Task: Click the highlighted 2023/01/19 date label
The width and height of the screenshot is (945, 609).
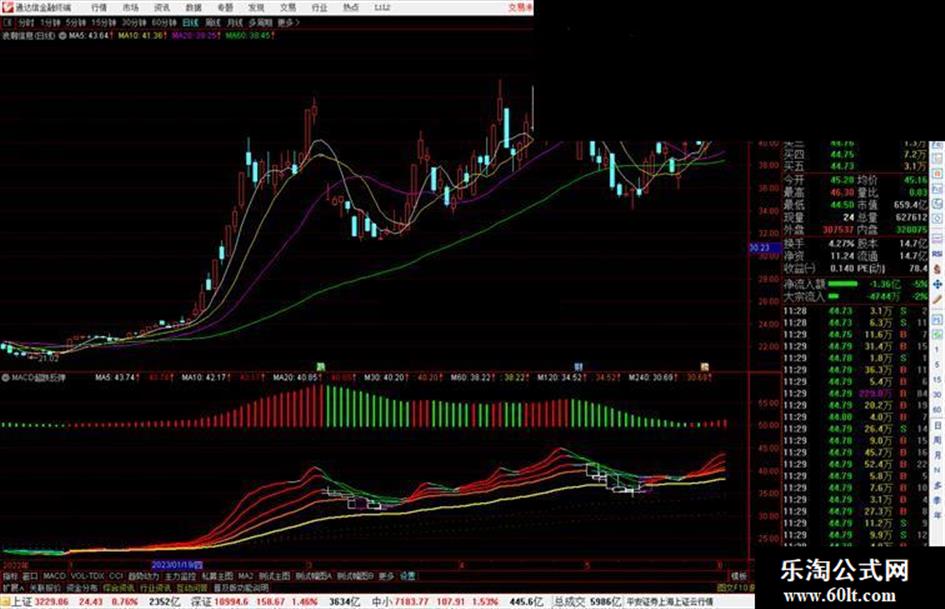Action: click(x=177, y=566)
